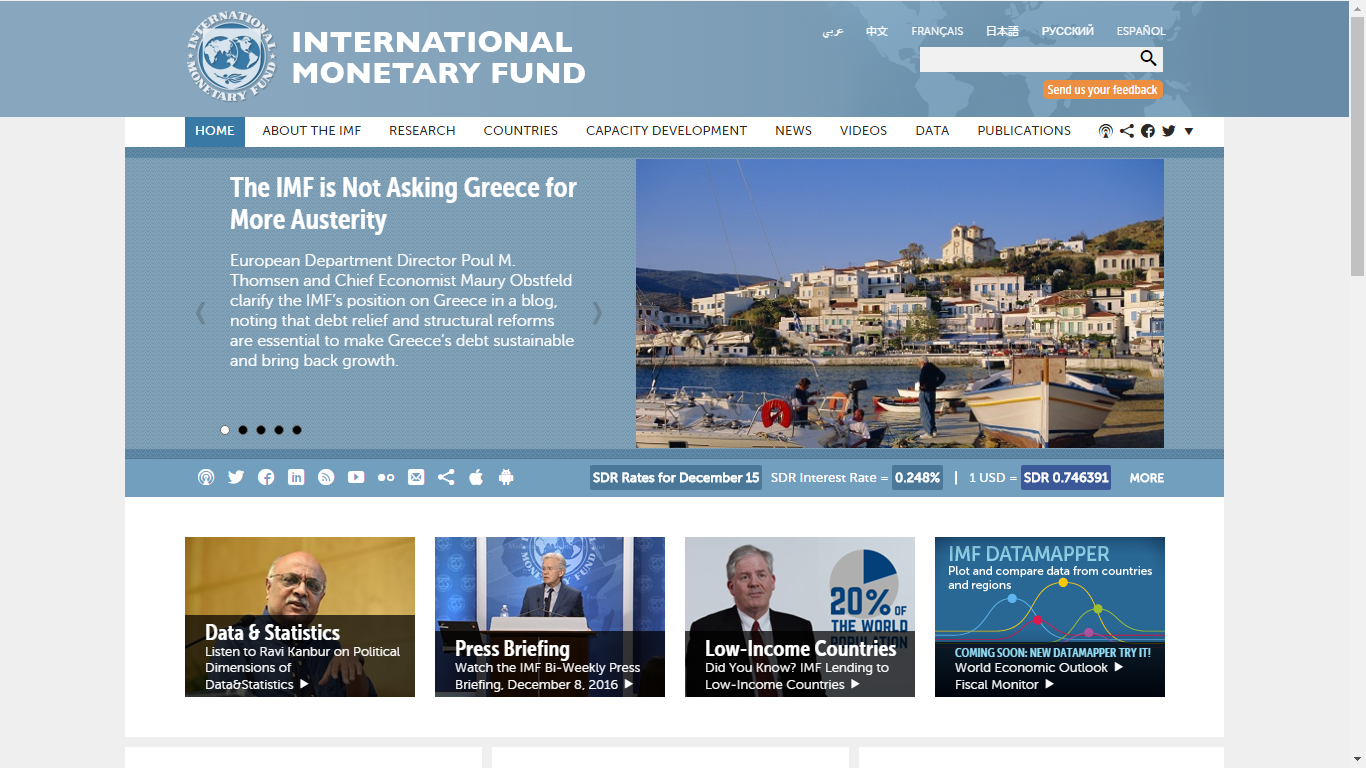This screenshot has width=1366, height=768.
Task: Click the podcast icon in the navigation bar
Action: 1106,131
